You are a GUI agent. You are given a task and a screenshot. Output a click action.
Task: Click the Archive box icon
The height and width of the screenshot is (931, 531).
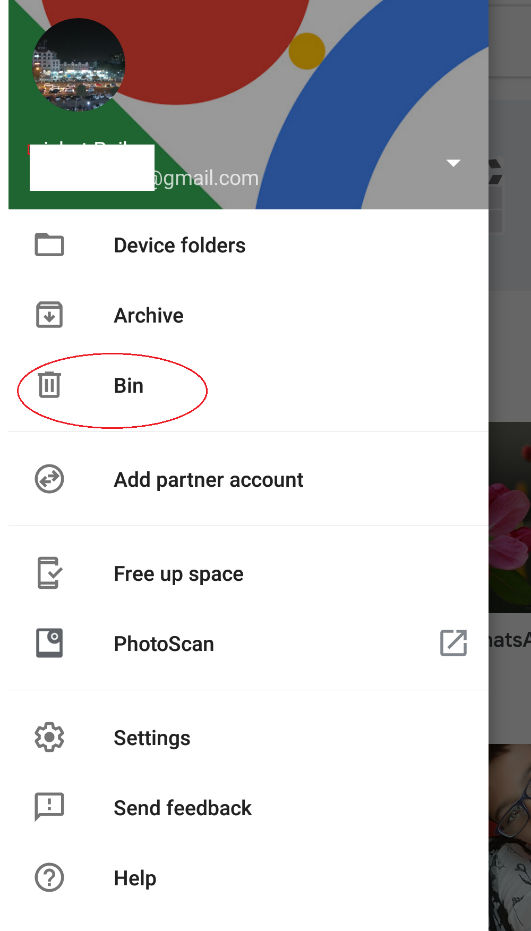[49, 315]
